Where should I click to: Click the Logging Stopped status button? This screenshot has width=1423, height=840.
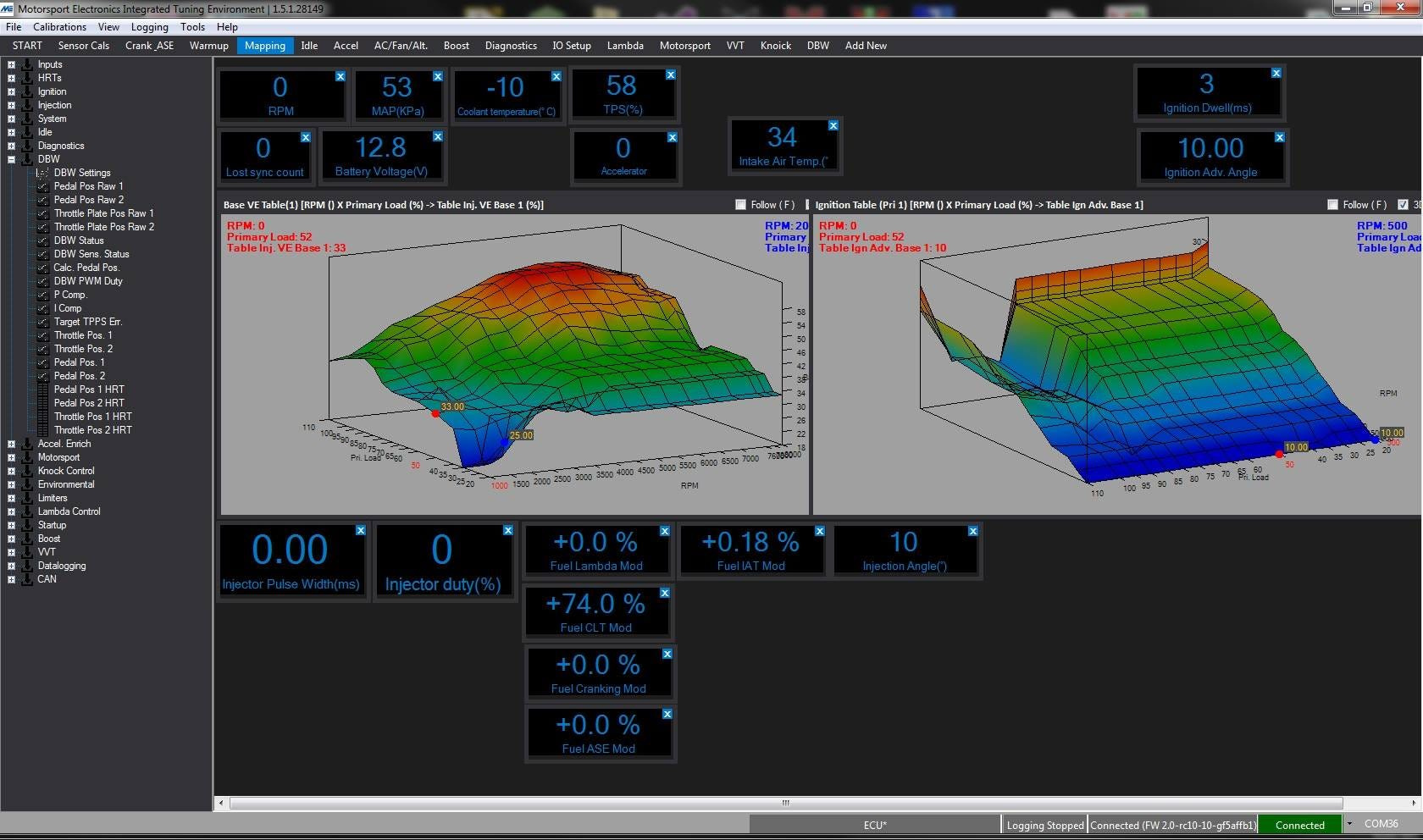(1044, 825)
